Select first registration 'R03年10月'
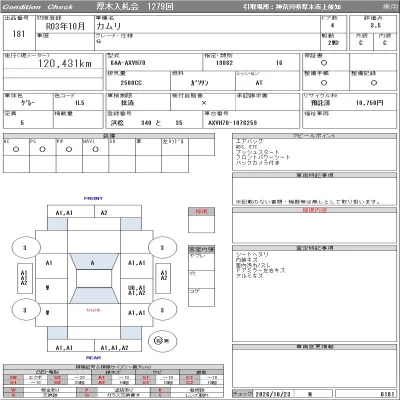400x400 pixels. coord(65,26)
